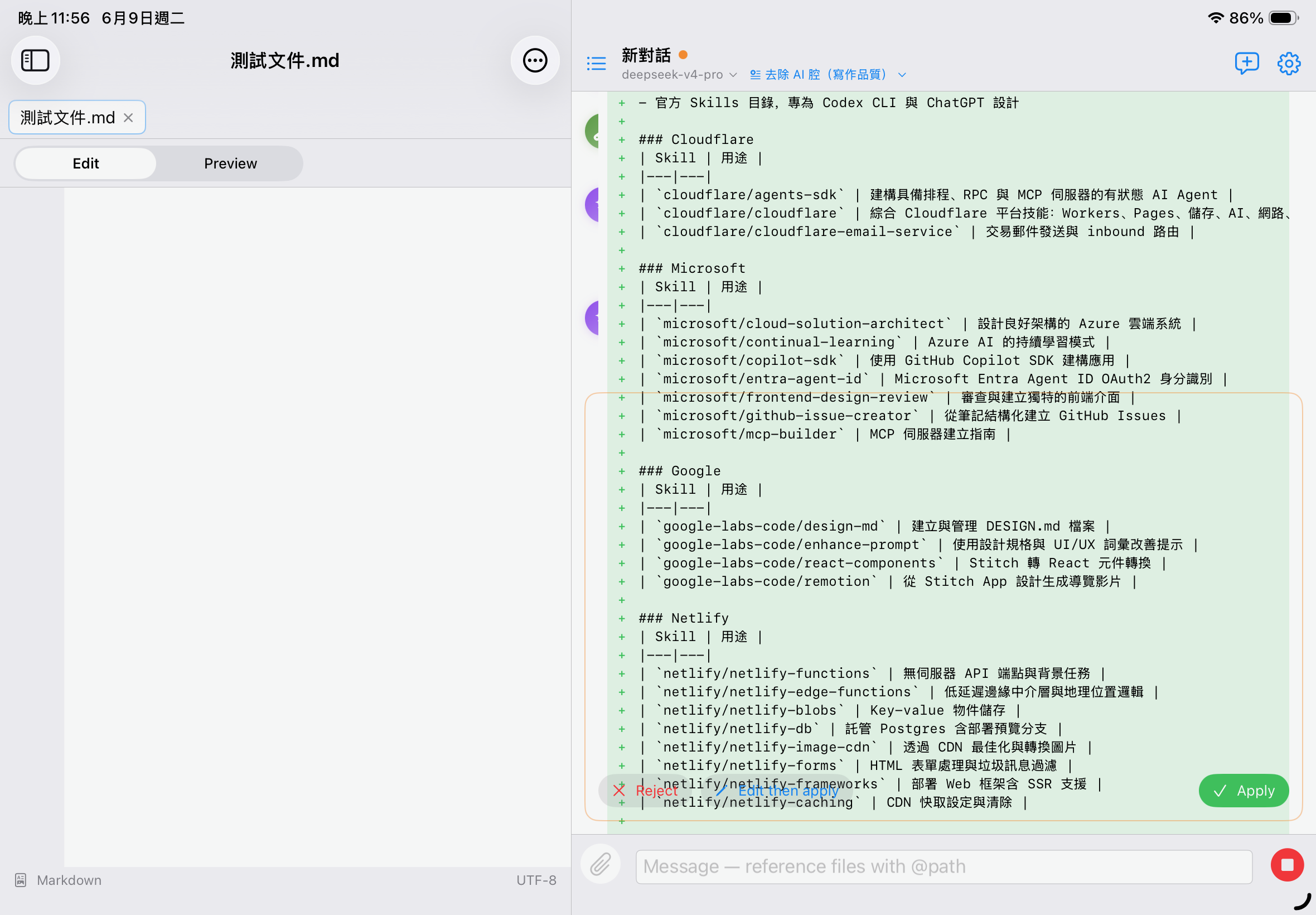The width and height of the screenshot is (1316, 915).
Task: Toggle the sidebar panel icon
Action: 36,60
